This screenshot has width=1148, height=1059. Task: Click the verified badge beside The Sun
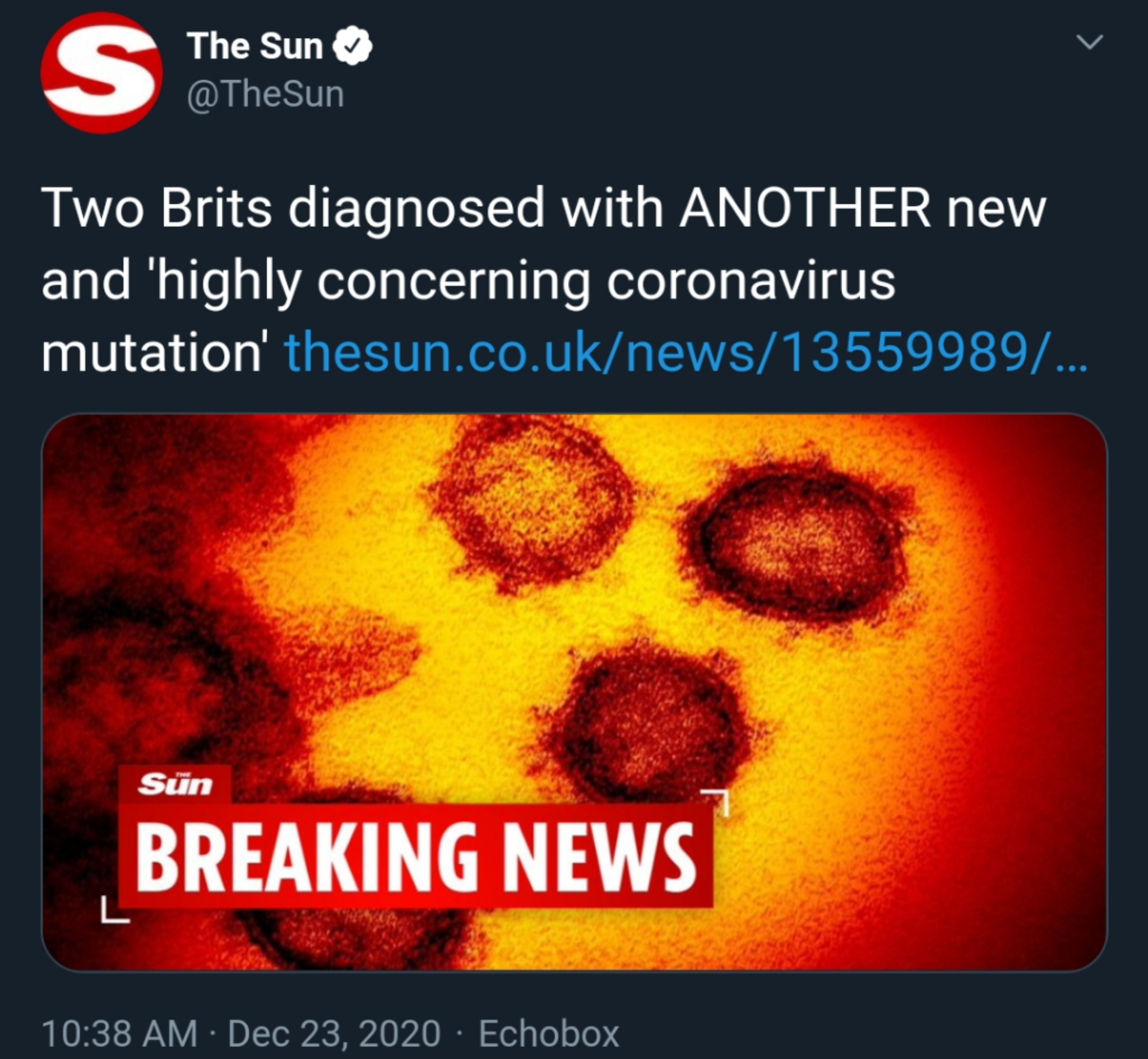[x=353, y=45]
